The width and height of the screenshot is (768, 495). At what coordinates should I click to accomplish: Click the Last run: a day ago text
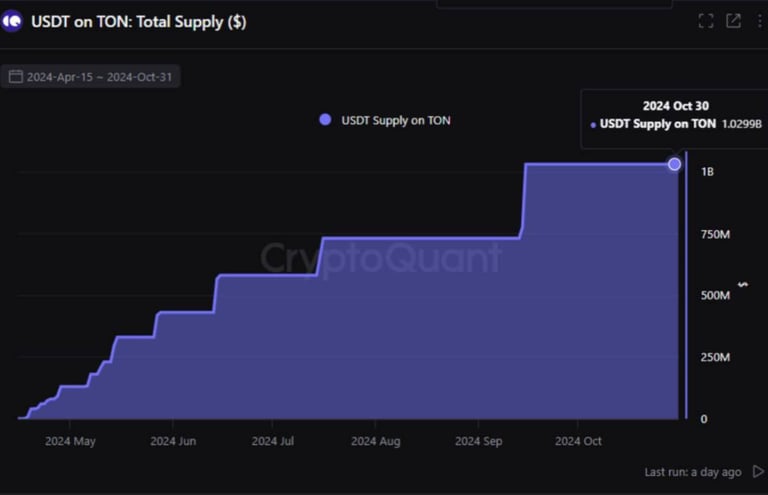click(693, 472)
